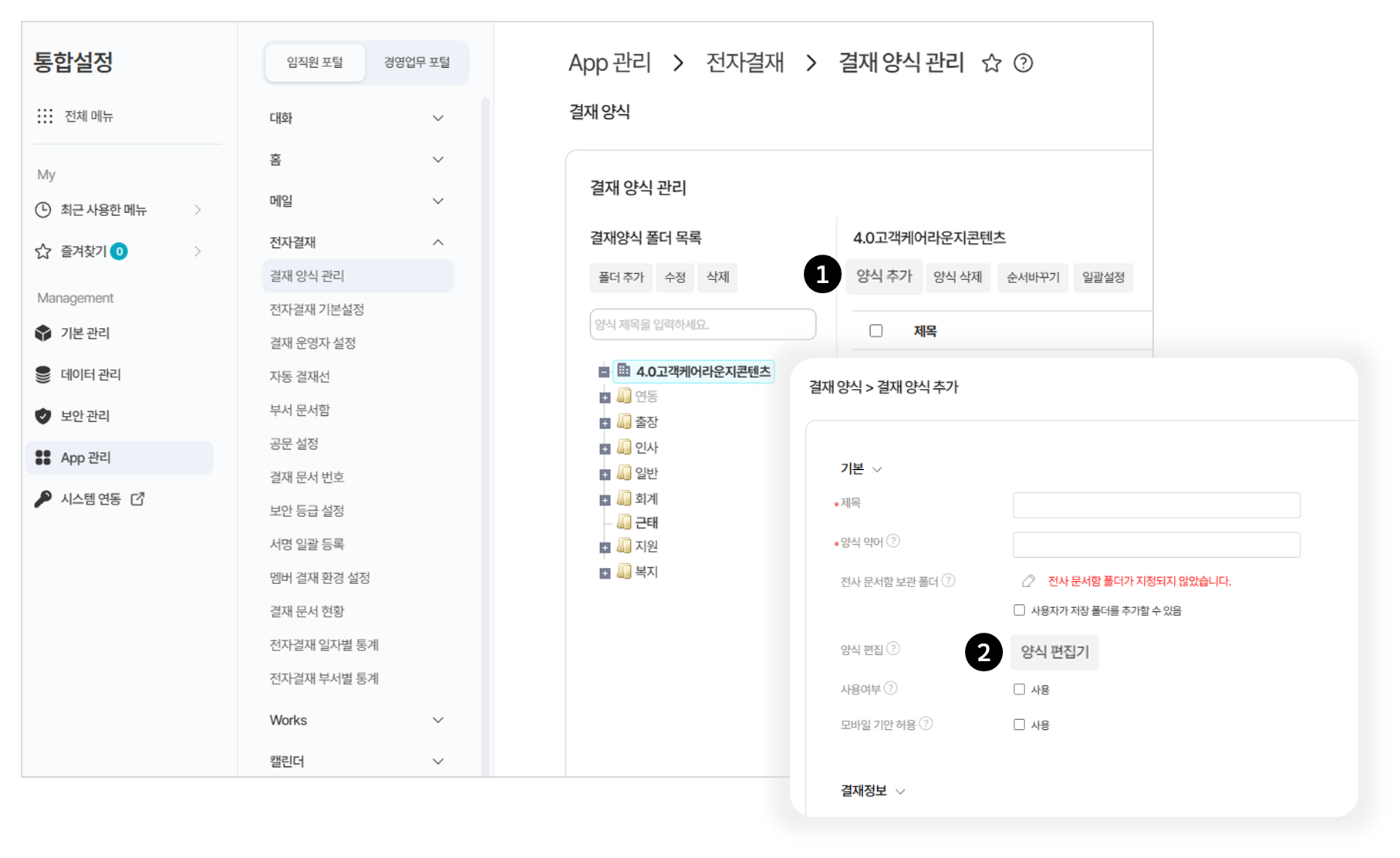Open the help question mark icon in breadcrumb

(x=1023, y=63)
